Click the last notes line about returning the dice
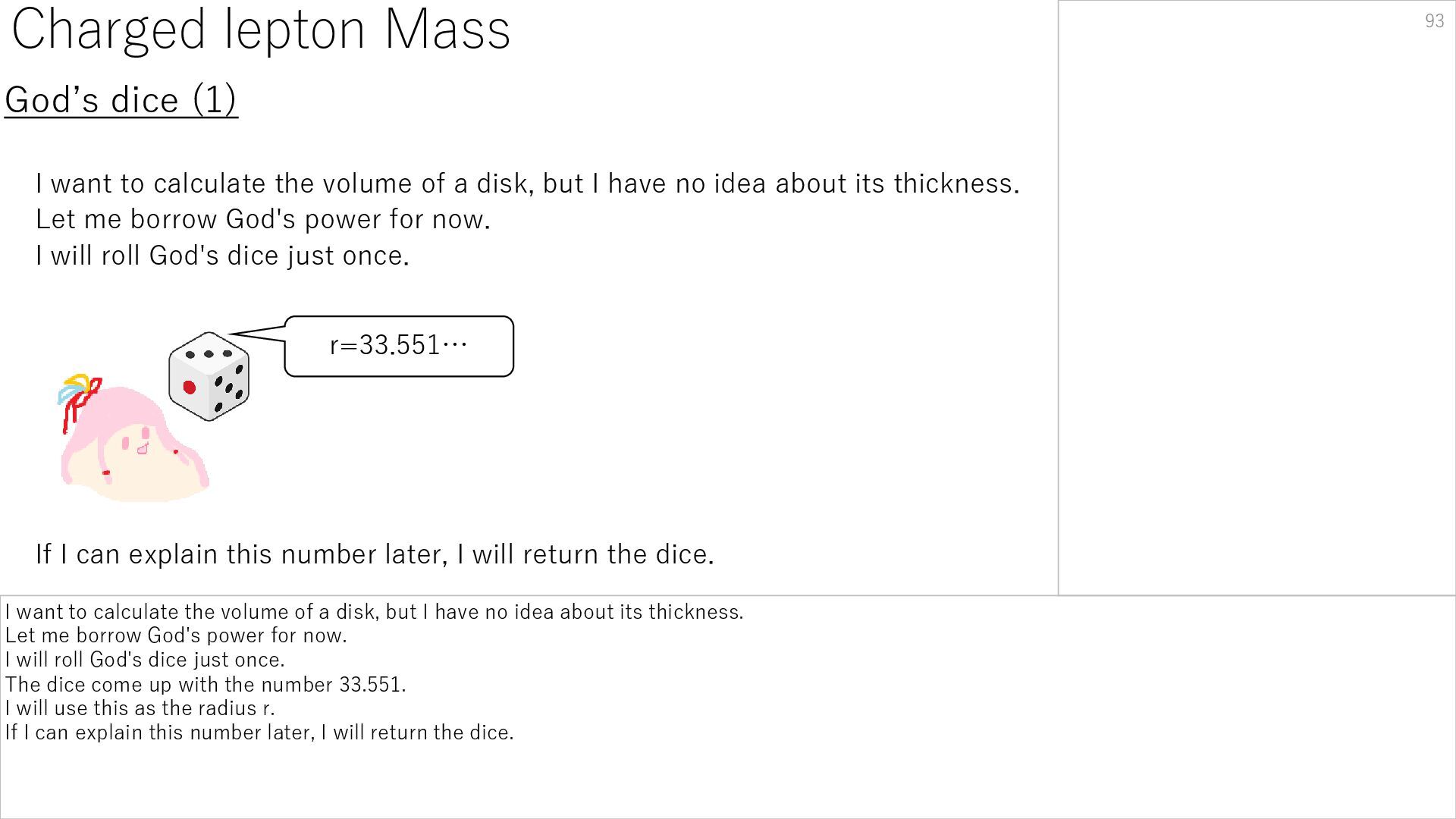Viewport: 1456px width, 819px height. point(259,733)
